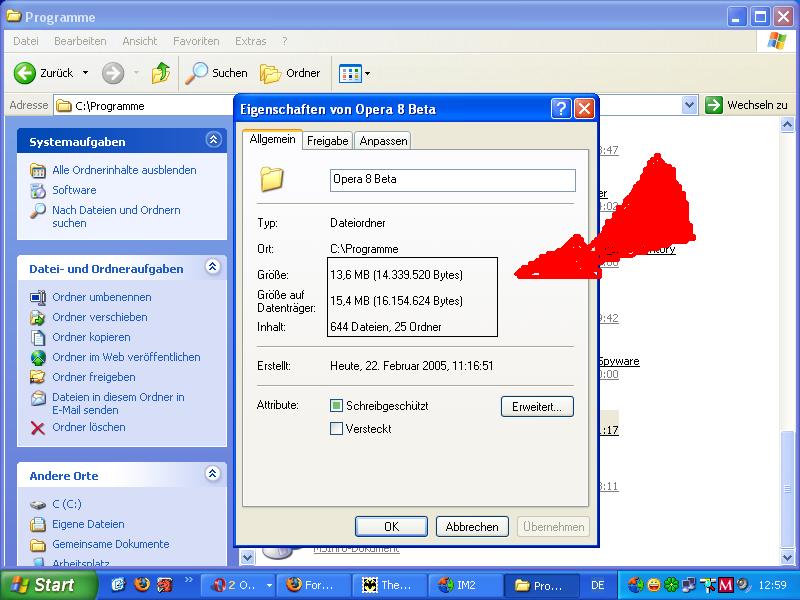Viewport: 800px width, 600px height.
Task: Click Ordner freigeben
Action: 94,377
